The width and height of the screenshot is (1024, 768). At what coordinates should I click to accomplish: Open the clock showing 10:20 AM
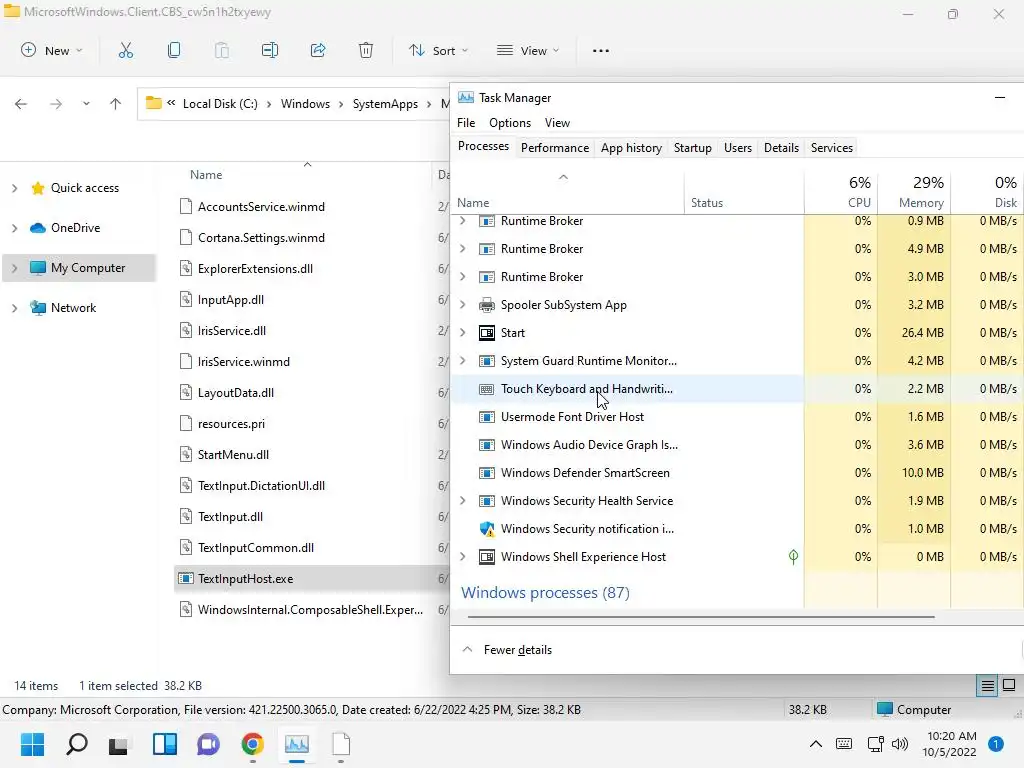click(x=951, y=744)
